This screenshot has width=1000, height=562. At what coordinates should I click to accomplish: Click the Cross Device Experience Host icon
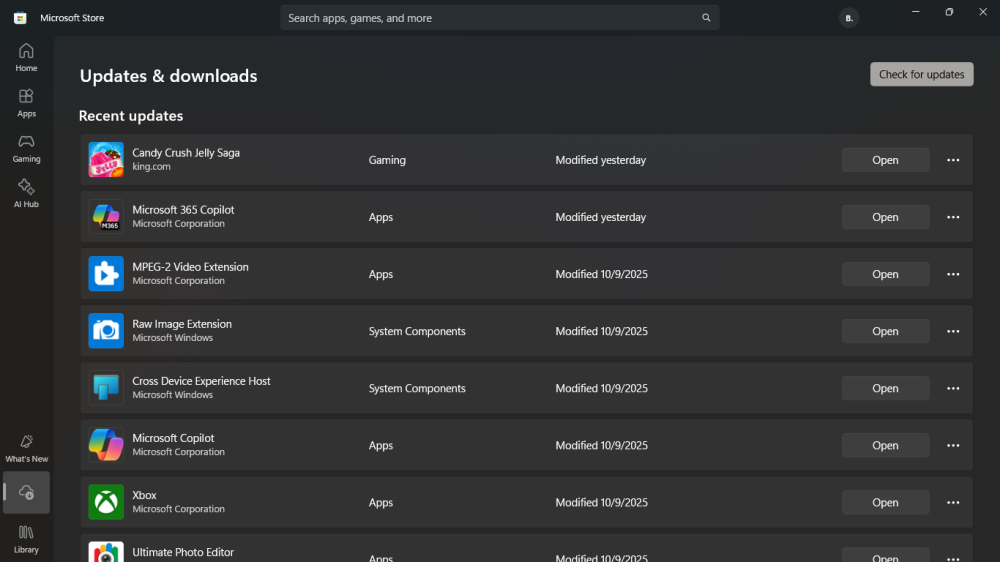(106, 388)
